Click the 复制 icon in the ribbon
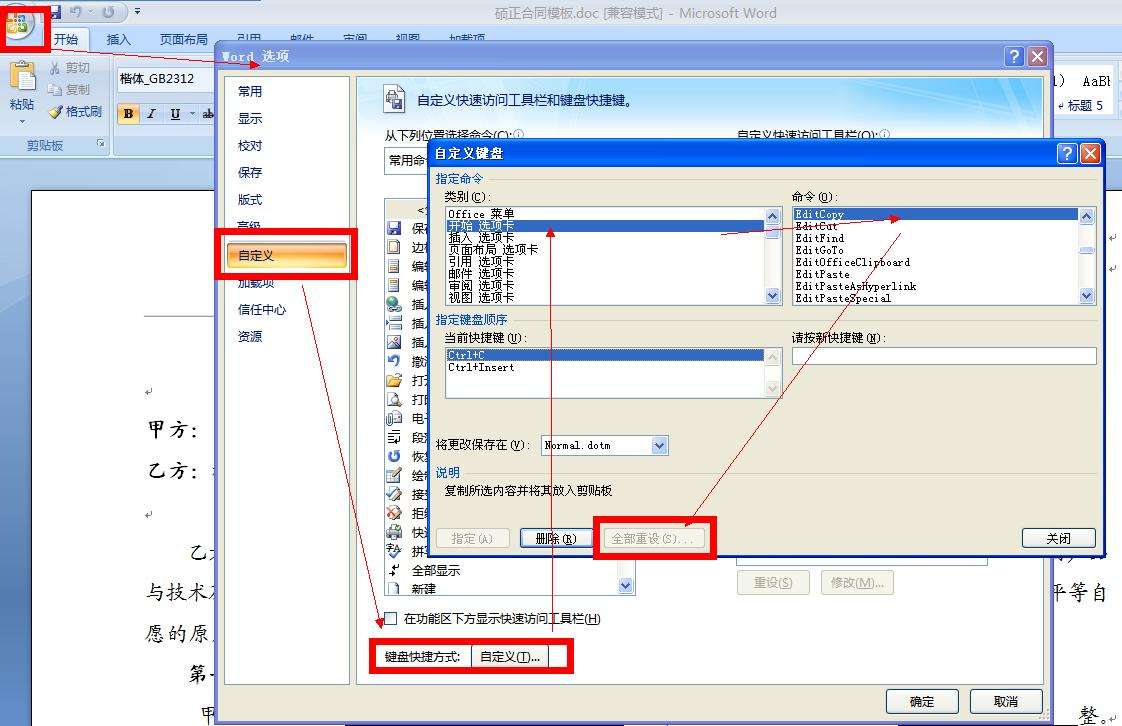 tap(55, 89)
